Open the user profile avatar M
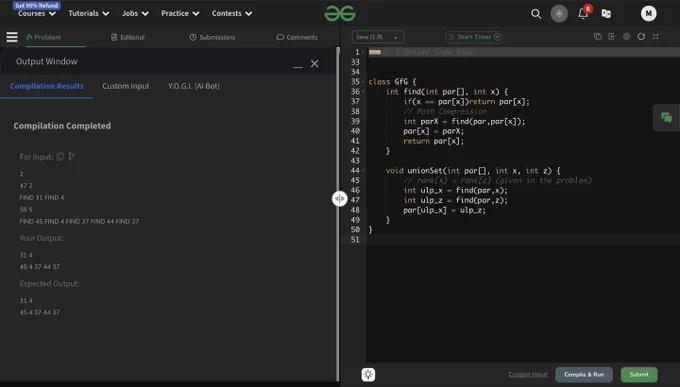 tap(648, 13)
